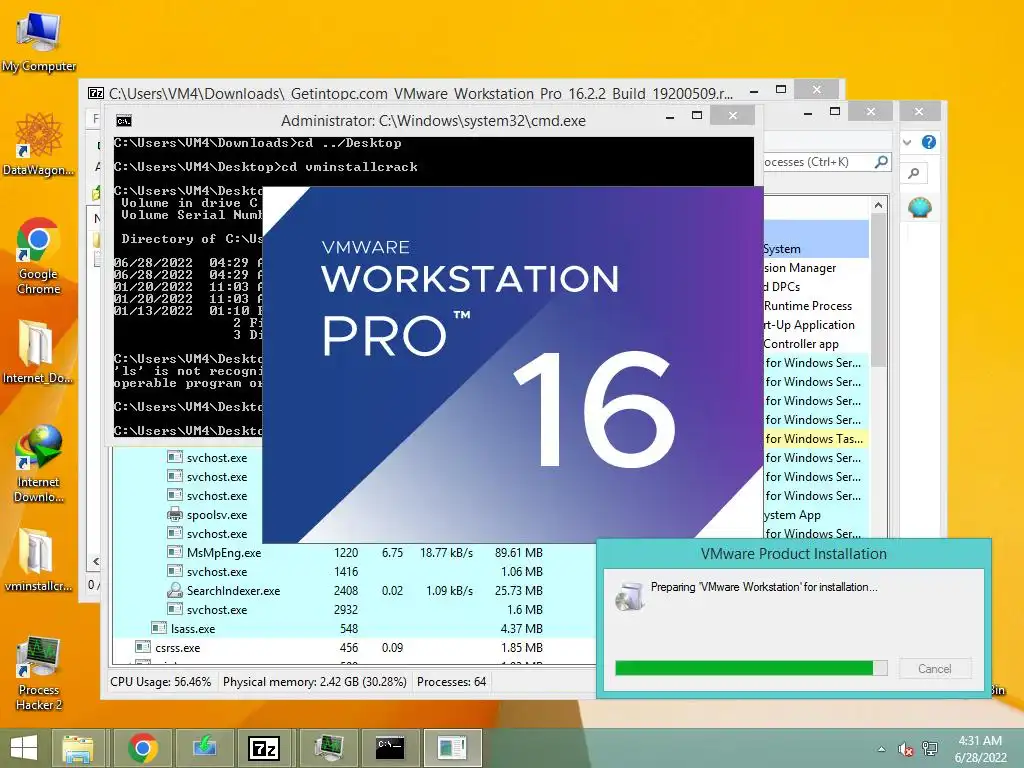1024x768 pixels.
Task: Select svchost.exe row with PID 1416
Action: [355, 571]
